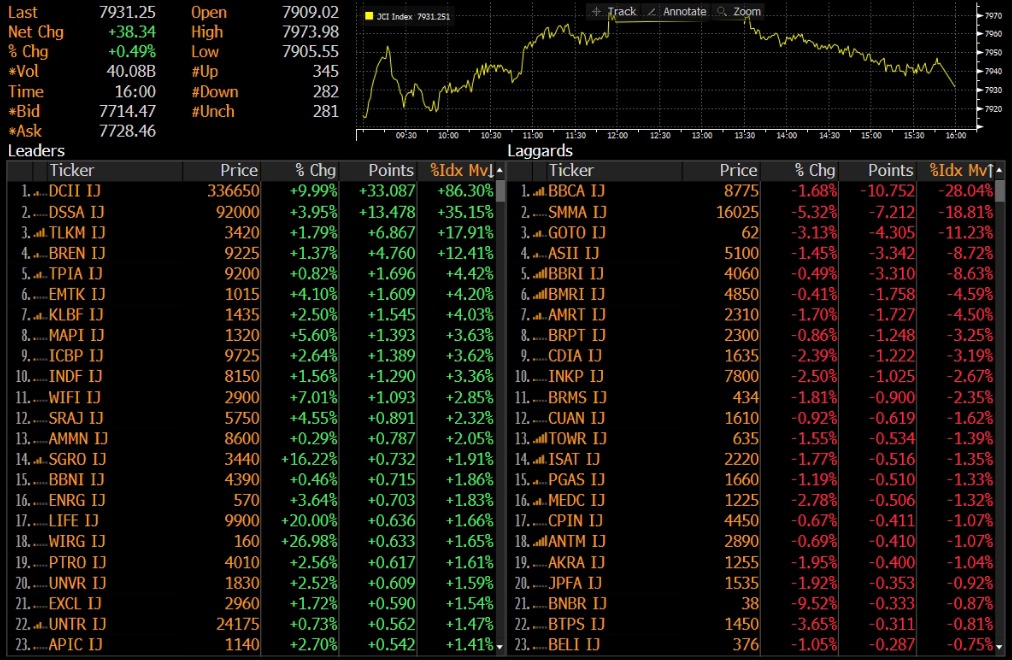The image size is (1012, 660).
Task: Click the Price header in the Laggards table
Action: point(738,170)
